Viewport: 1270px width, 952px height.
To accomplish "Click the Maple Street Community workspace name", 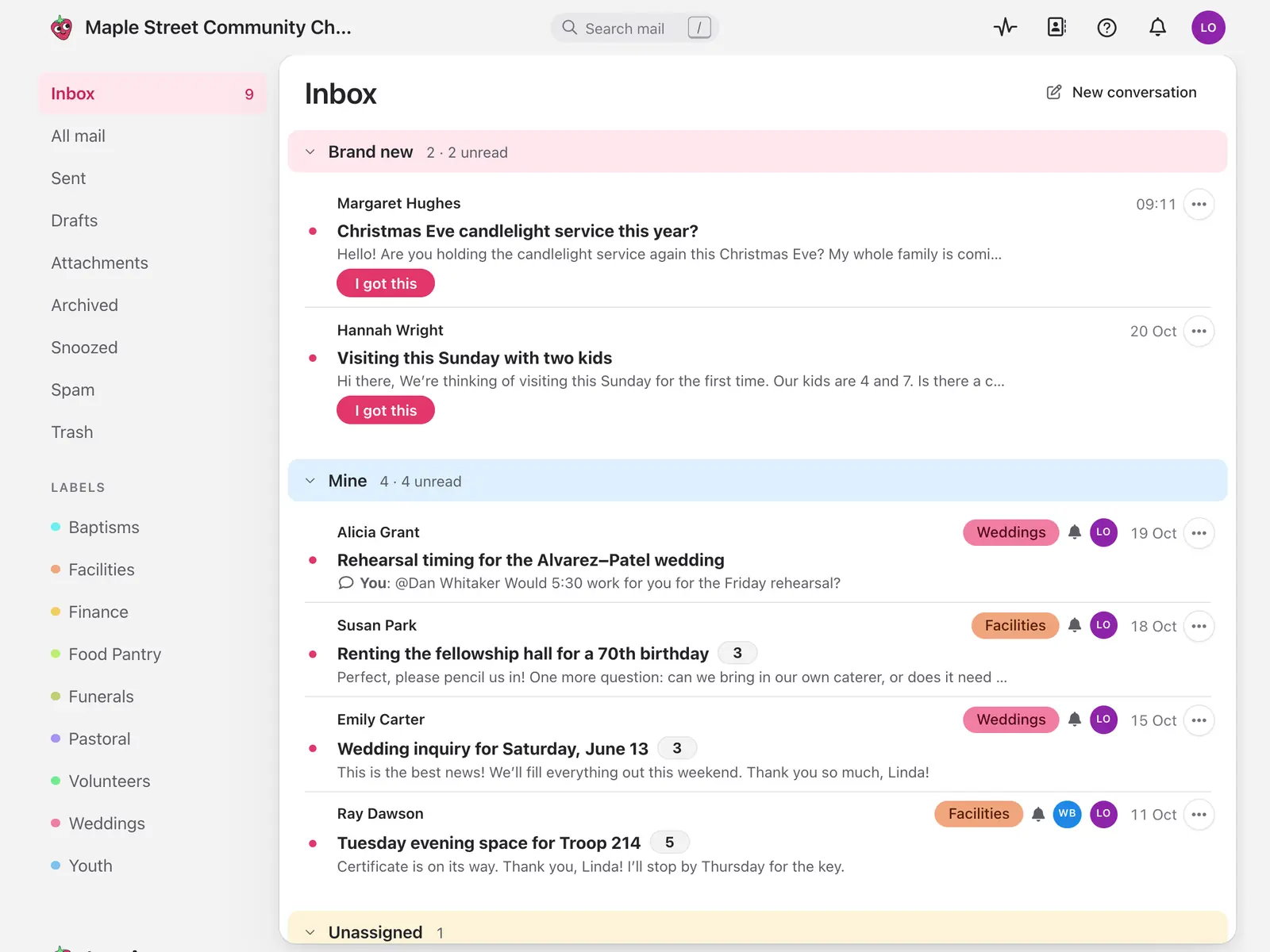I will click(x=218, y=28).
